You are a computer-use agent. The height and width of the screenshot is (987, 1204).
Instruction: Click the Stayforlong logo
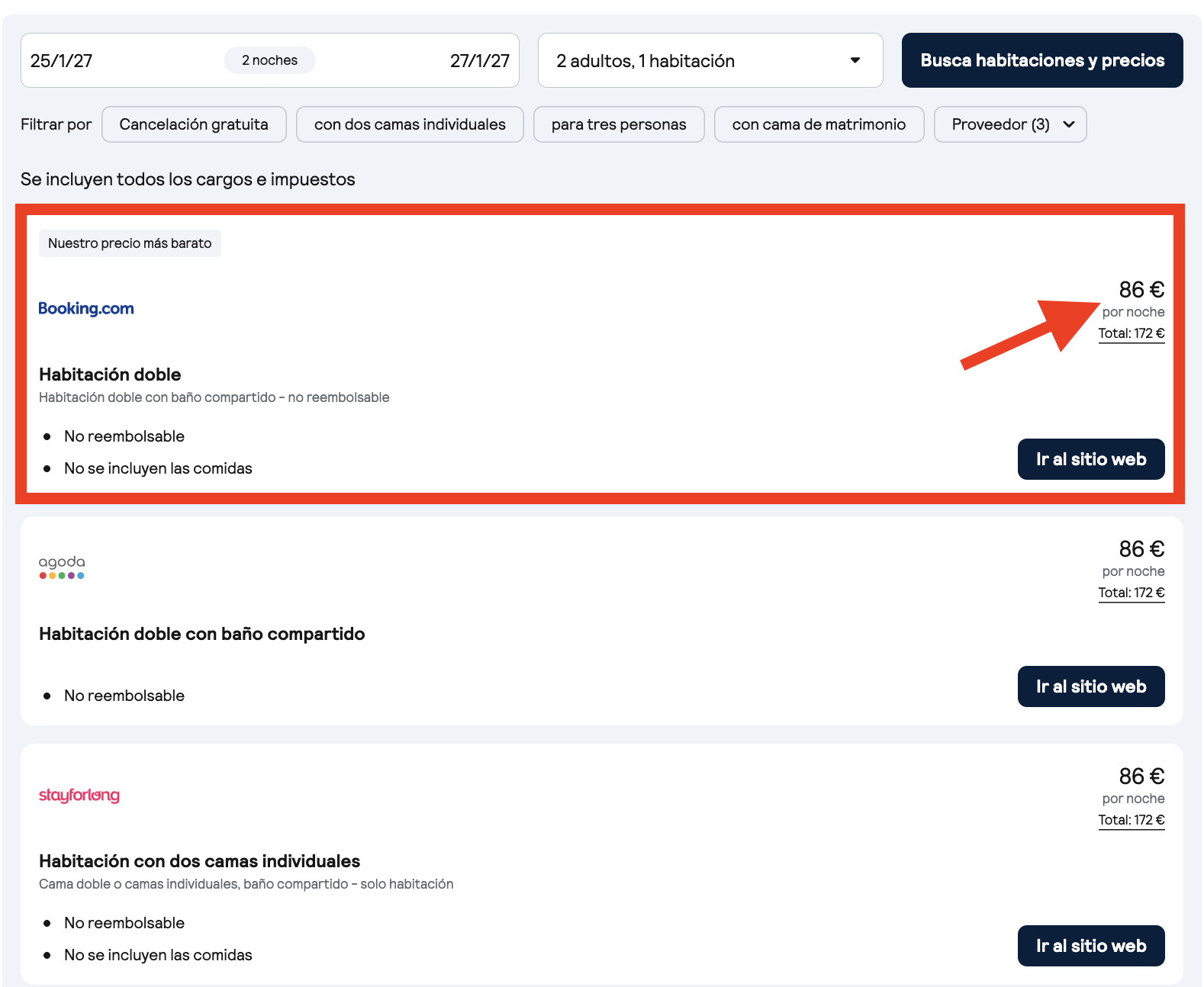coord(79,796)
